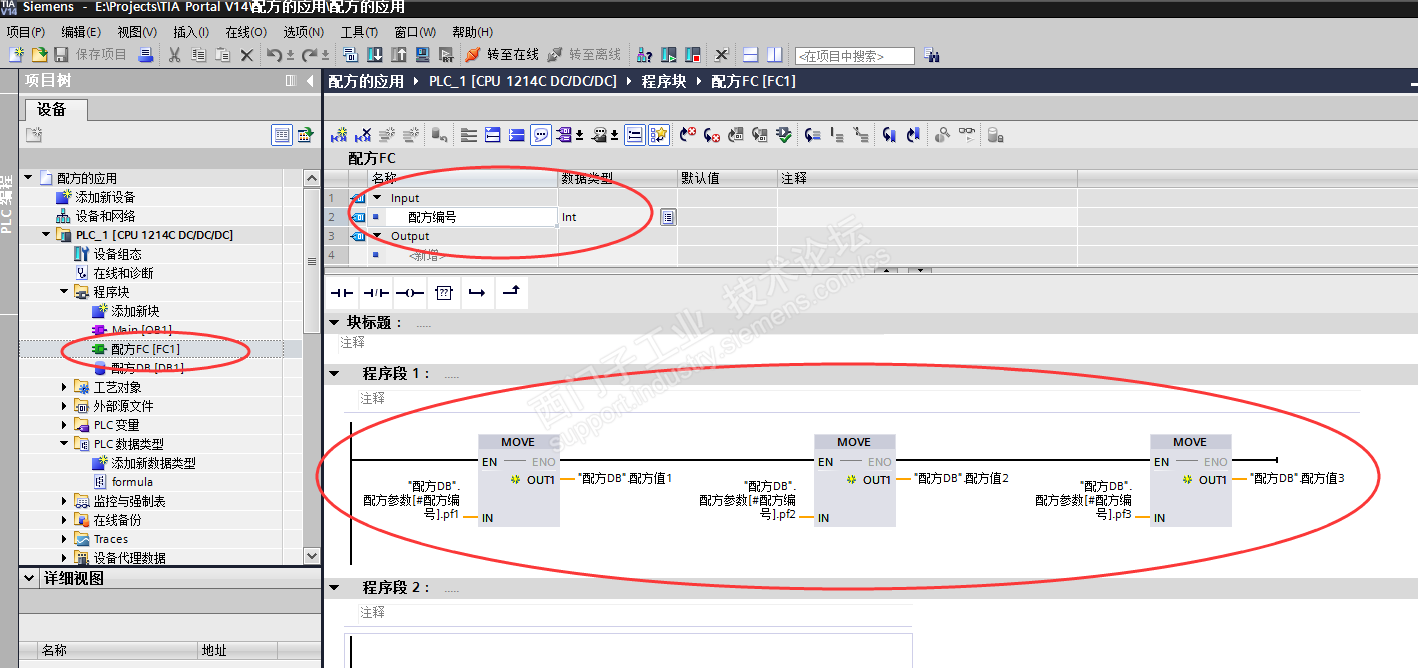Collapse the 程序块 folder

click(x=64, y=292)
